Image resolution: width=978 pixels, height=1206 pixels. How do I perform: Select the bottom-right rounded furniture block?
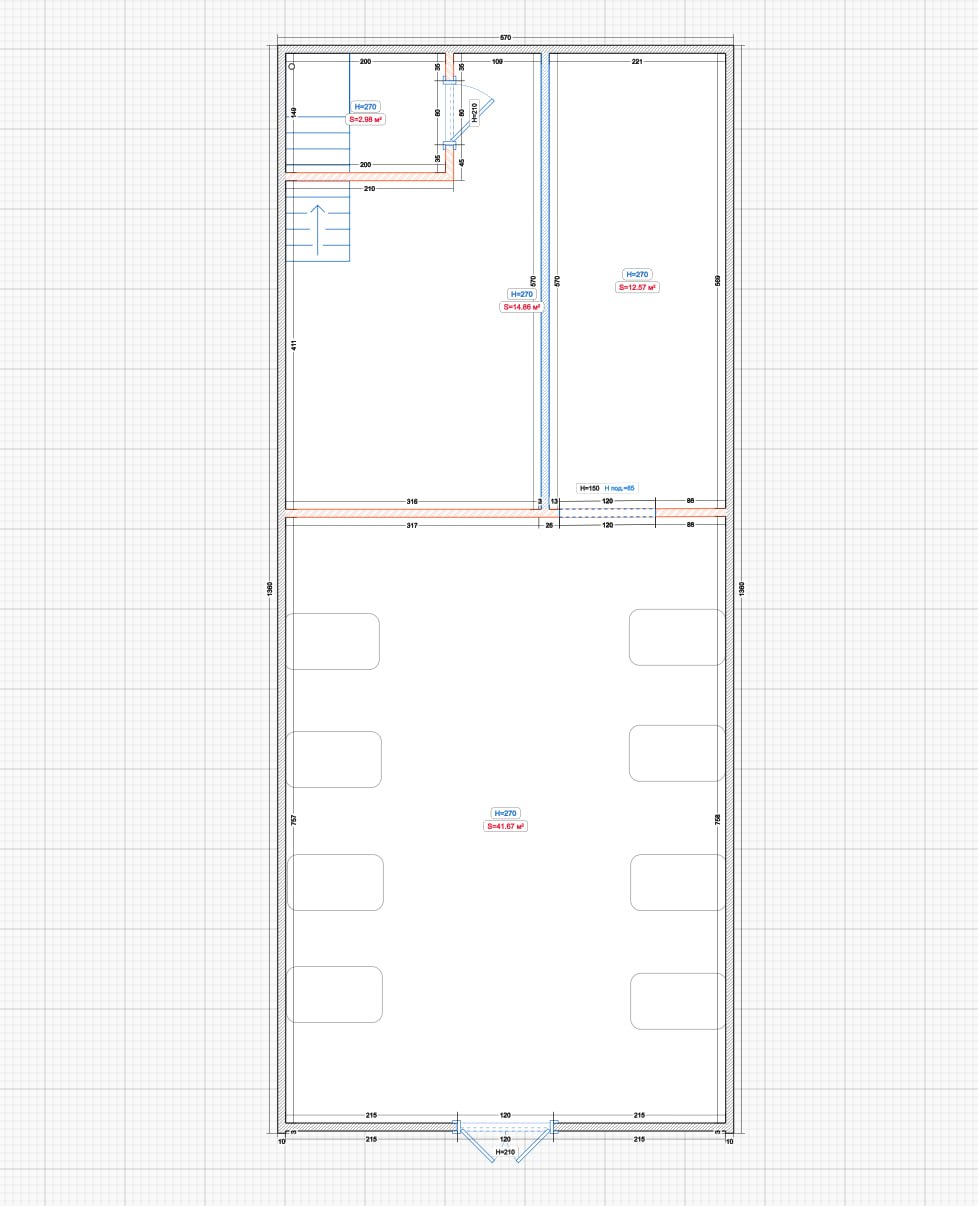(x=677, y=1000)
